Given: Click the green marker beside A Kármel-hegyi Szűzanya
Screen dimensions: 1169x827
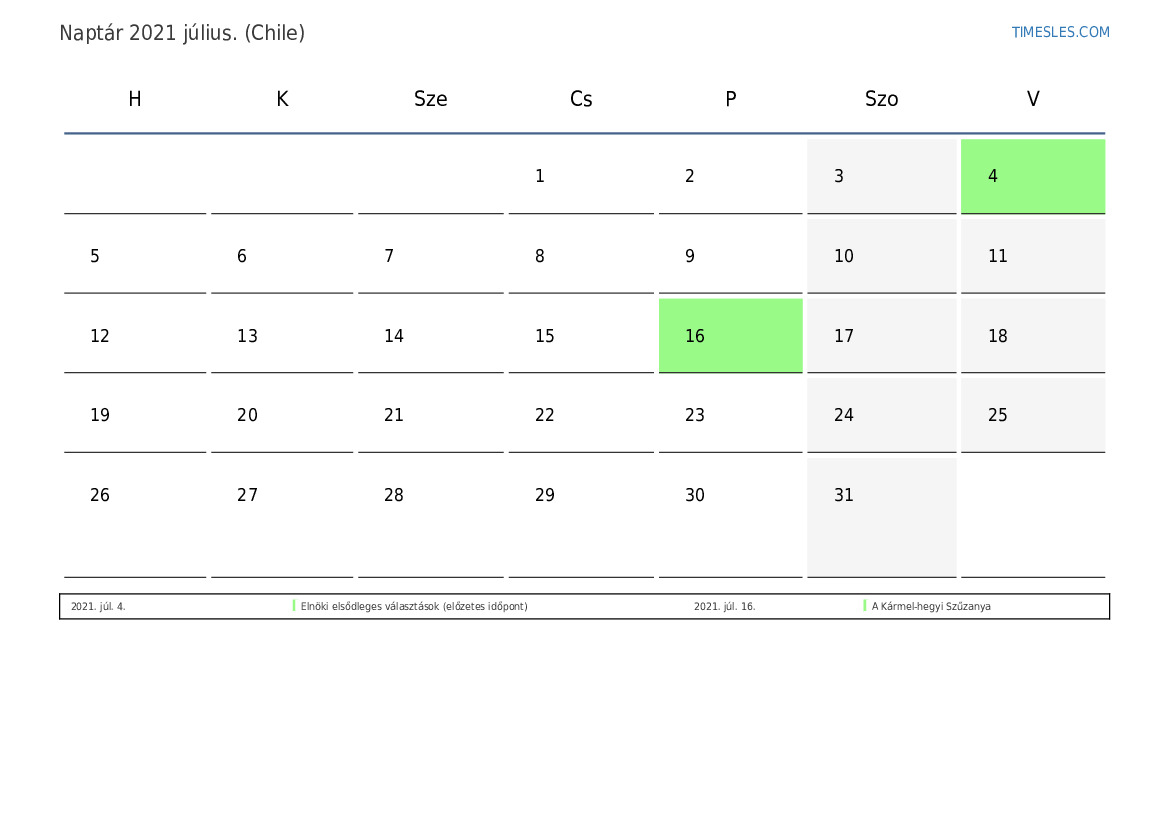Looking at the screenshot, I should point(865,606).
